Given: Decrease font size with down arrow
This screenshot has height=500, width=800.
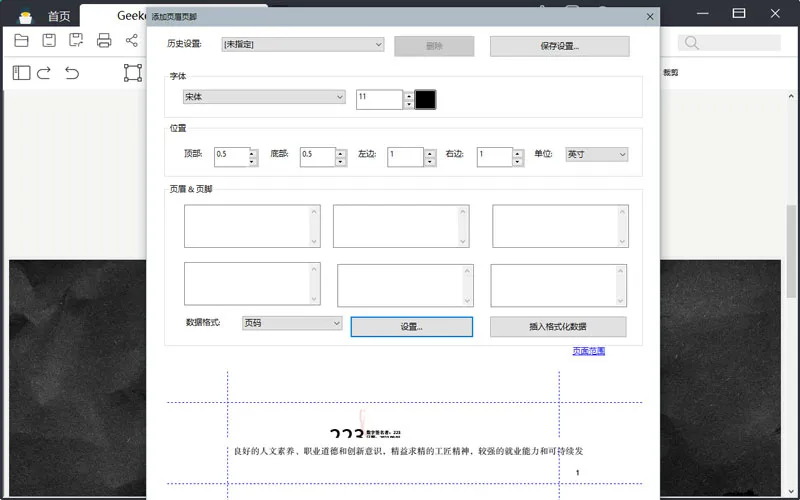Looking at the screenshot, I should [409, 104].
